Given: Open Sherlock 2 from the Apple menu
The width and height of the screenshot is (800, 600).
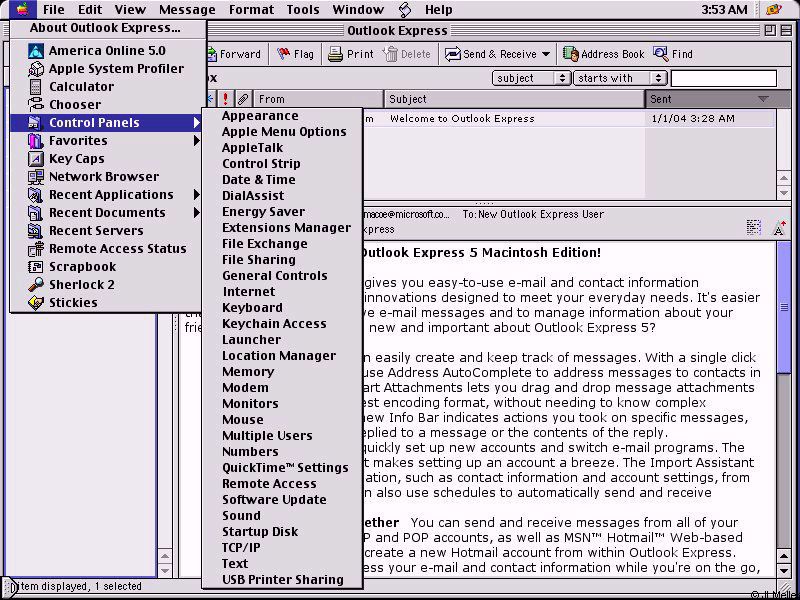Looking at the screenshot, I should point(81,285).
